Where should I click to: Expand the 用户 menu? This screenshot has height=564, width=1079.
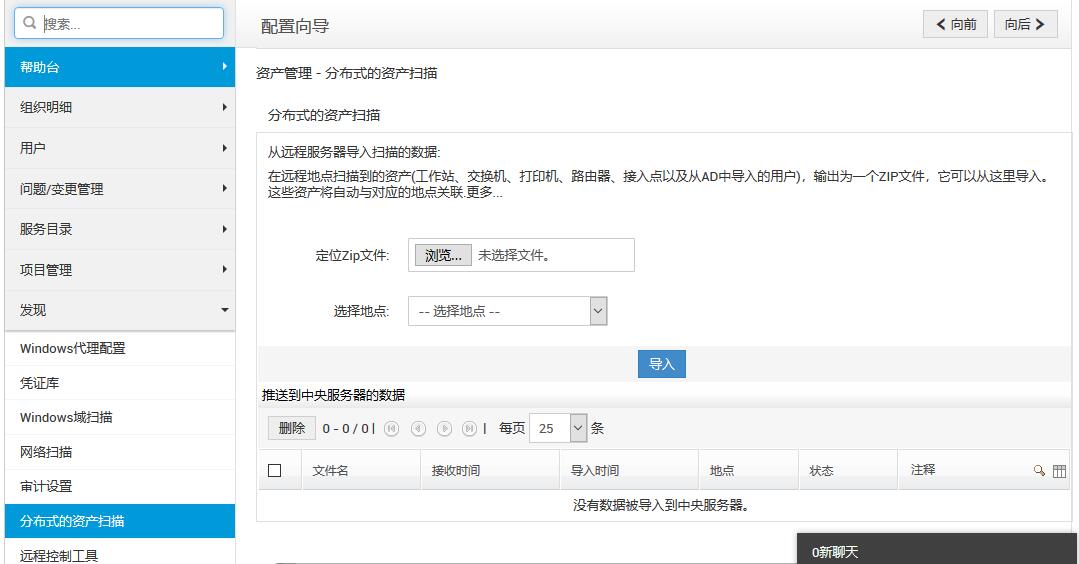click(120, 148)
